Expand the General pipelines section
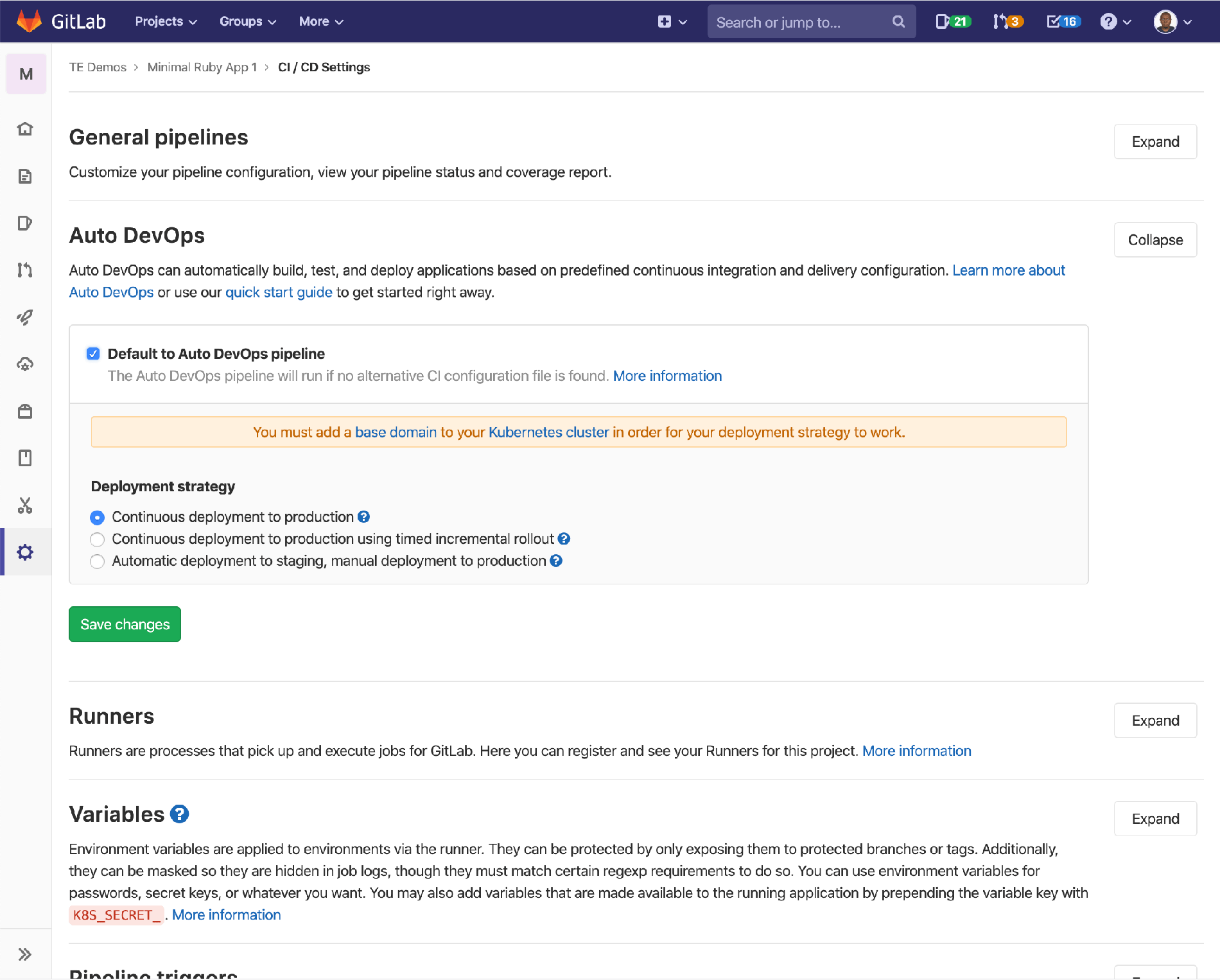 tap(1155, 142)
